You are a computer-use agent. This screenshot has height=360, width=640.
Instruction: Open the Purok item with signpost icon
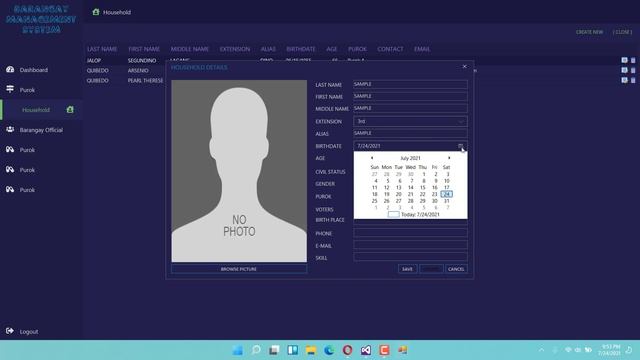coord(27,90)
